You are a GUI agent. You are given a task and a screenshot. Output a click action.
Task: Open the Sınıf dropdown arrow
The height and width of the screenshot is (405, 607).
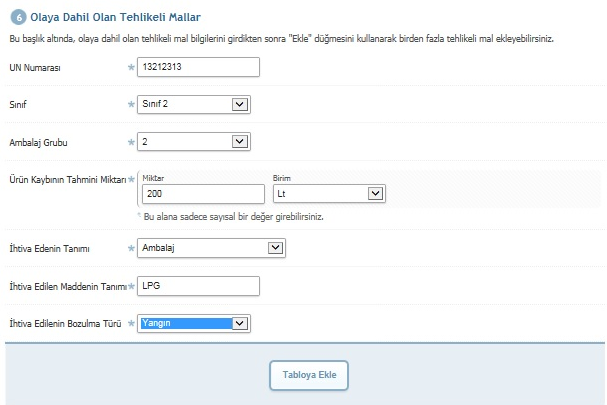point(240,104)
